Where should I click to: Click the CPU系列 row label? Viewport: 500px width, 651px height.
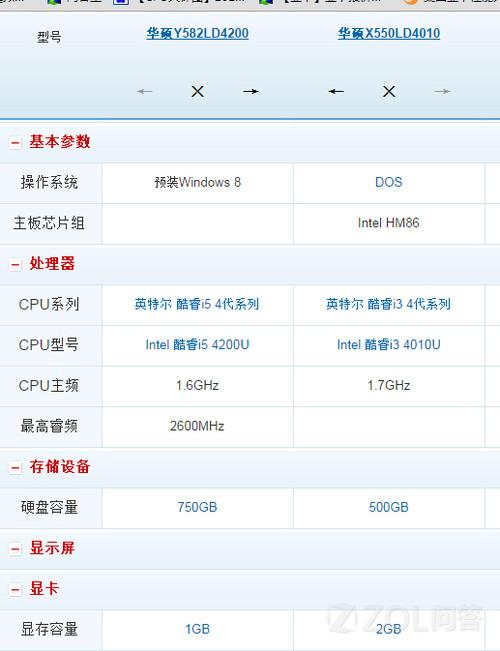(49, 304)
